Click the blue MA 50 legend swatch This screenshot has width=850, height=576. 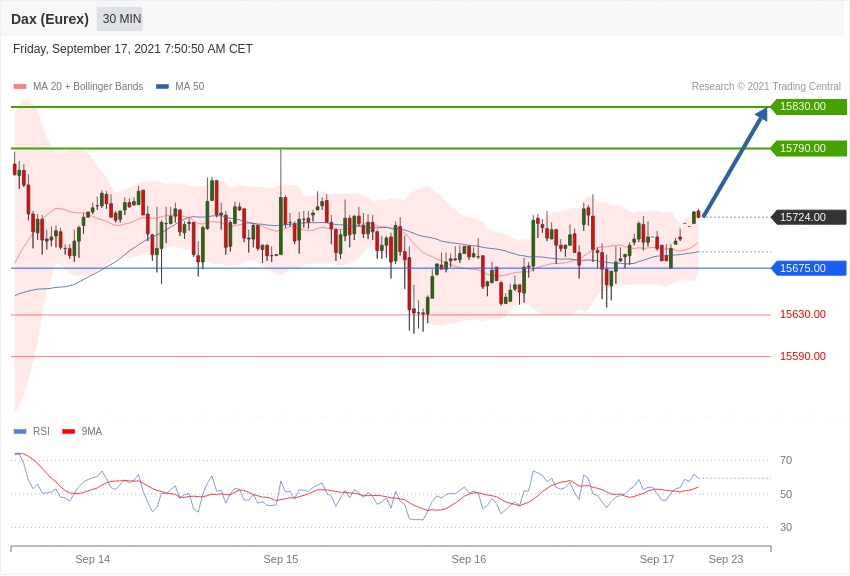coord(162,87)
